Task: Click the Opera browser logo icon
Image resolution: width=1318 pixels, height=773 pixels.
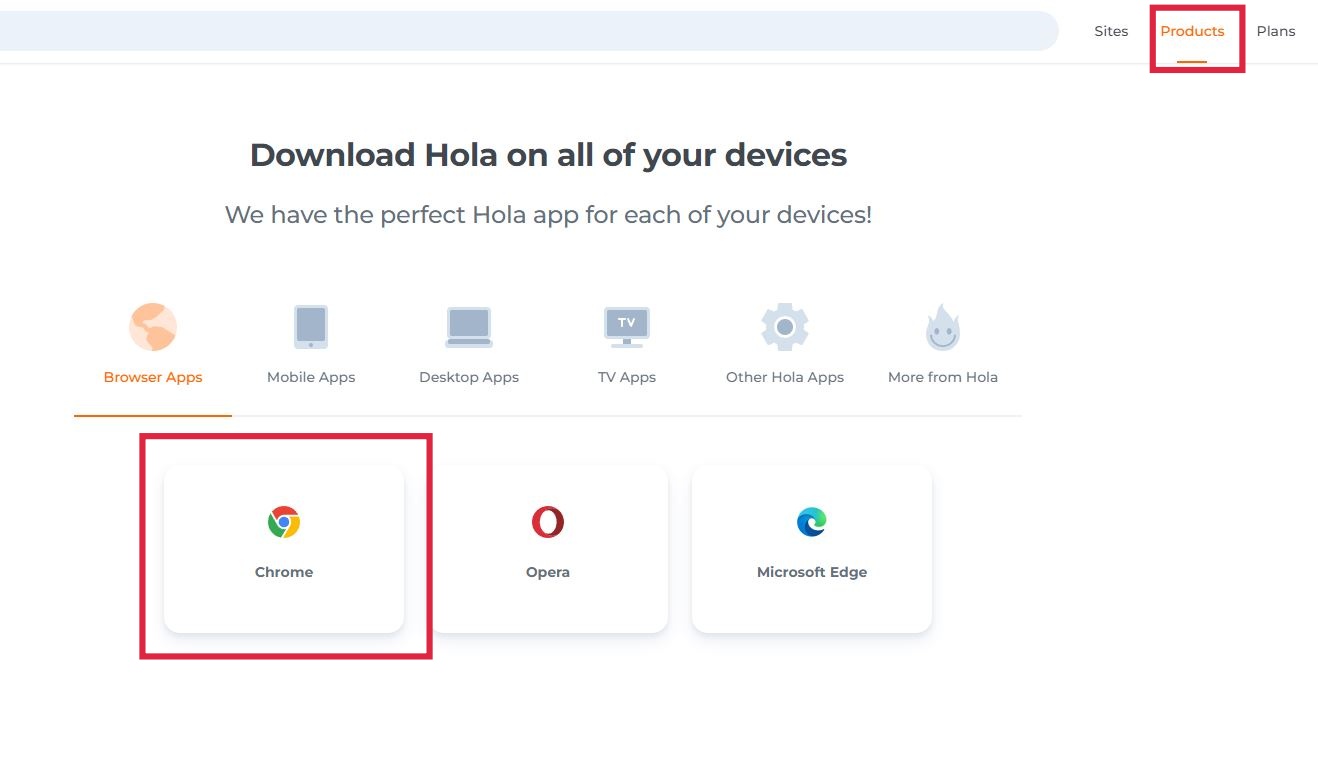Action: 548,522
